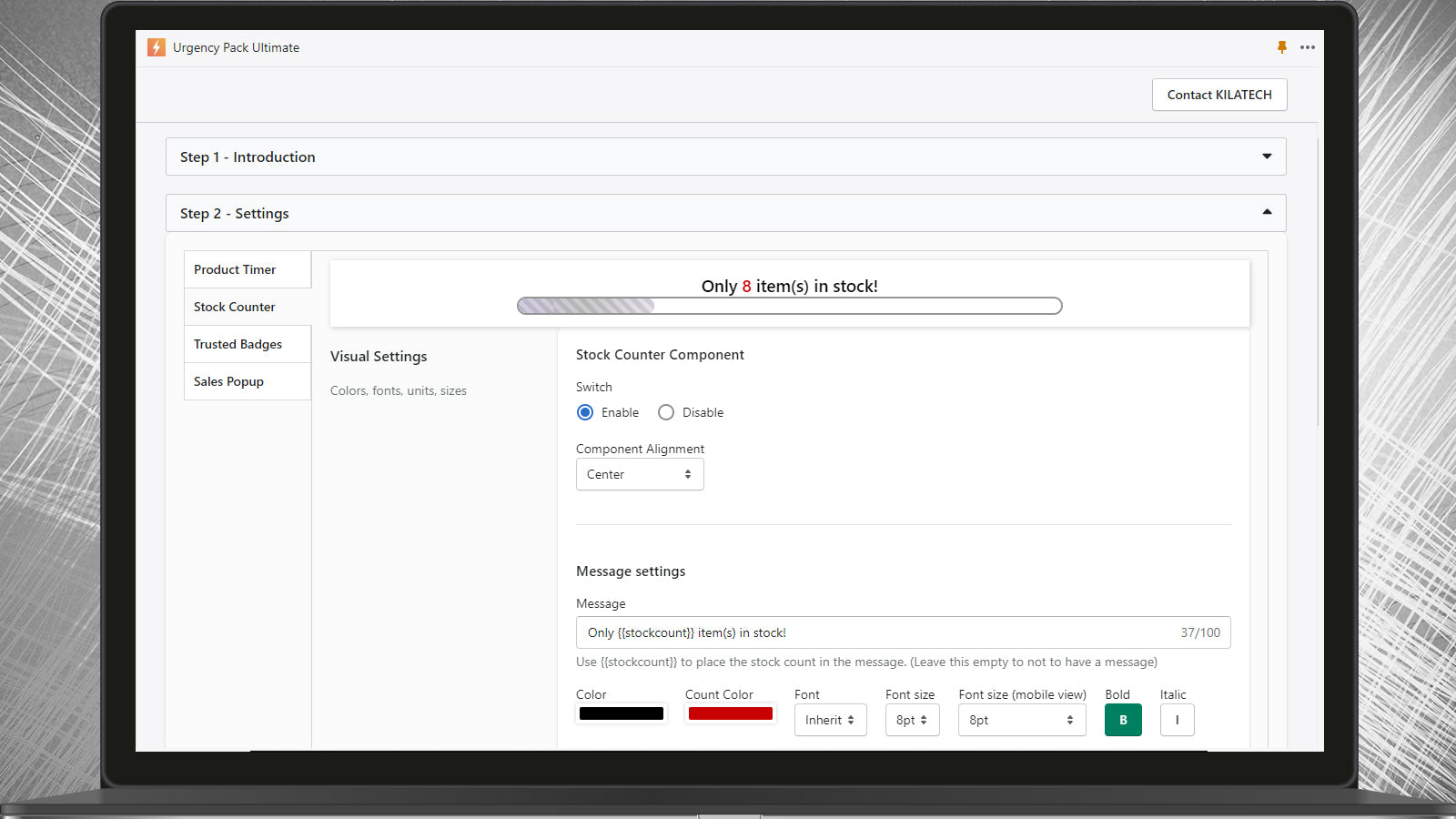
Task: Click the red Count Color swatch
Action: 730,713
